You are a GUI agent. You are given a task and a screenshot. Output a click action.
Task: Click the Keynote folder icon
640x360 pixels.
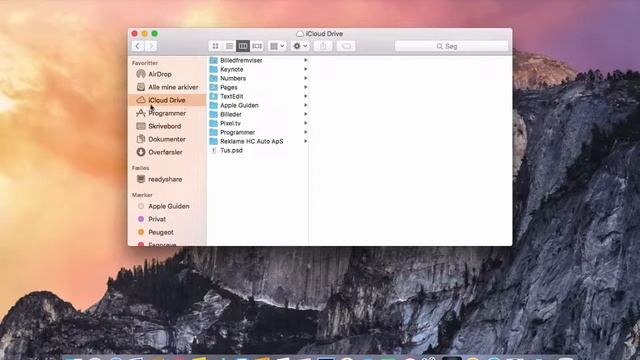213,69
